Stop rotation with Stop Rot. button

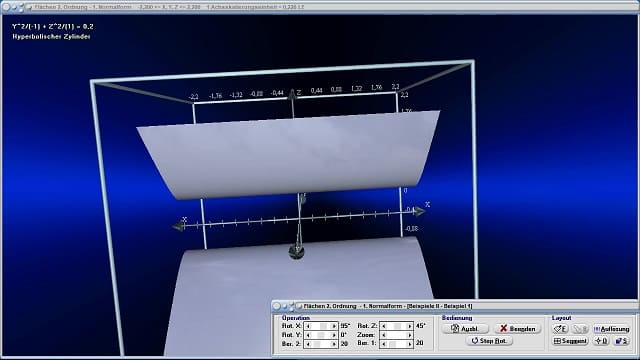click(489, 341)
